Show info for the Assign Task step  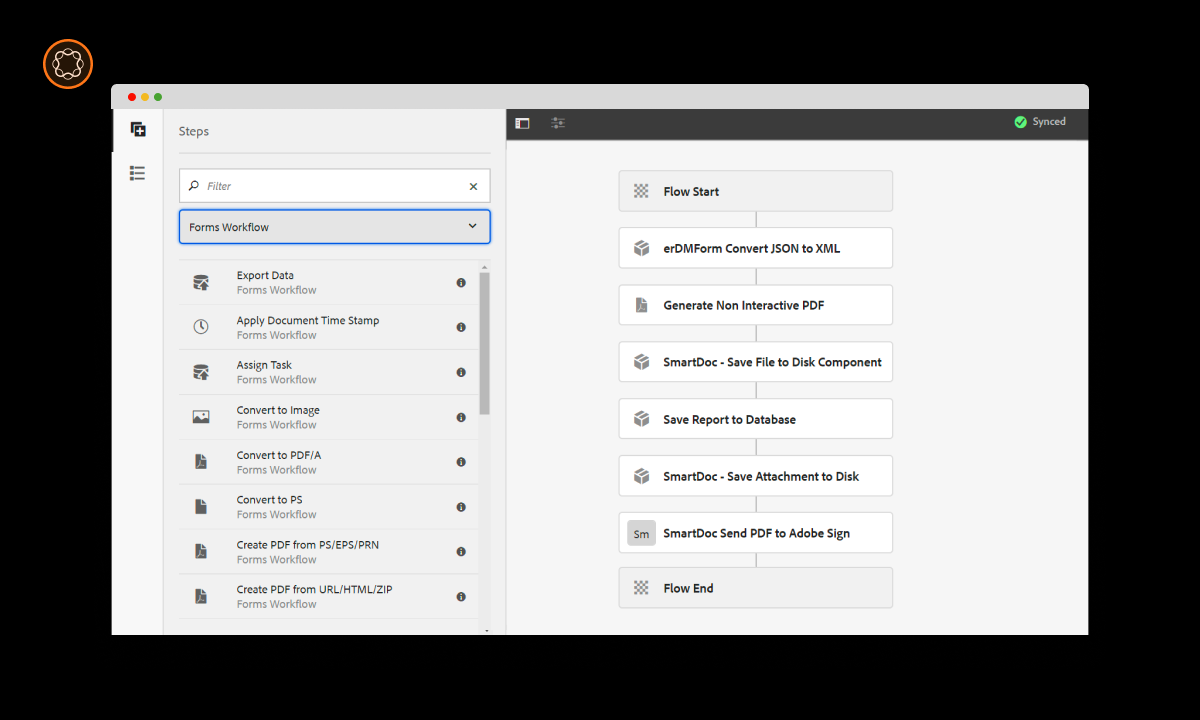click(x=461, y=372)
